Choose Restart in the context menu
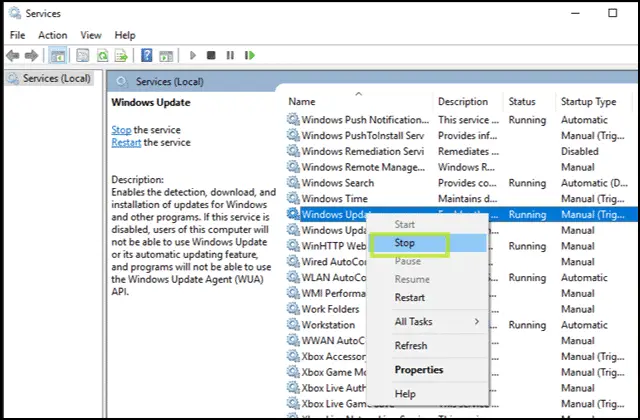 (428, 298)
